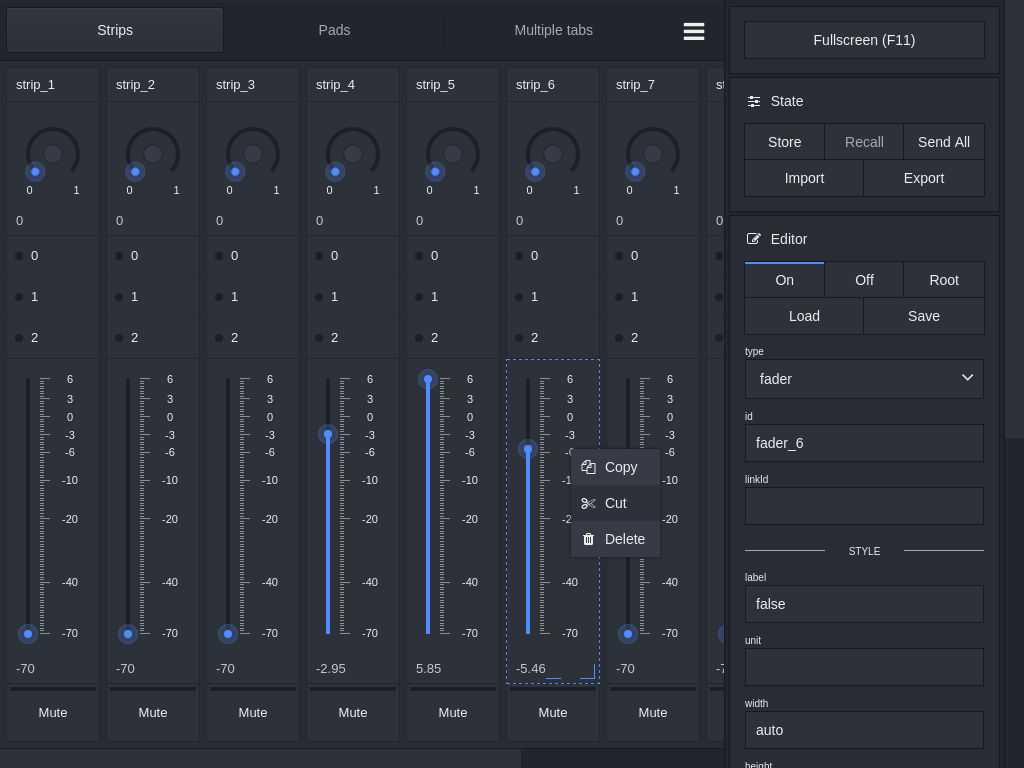Click the strip_1 rotary knob

coord(53,154)
